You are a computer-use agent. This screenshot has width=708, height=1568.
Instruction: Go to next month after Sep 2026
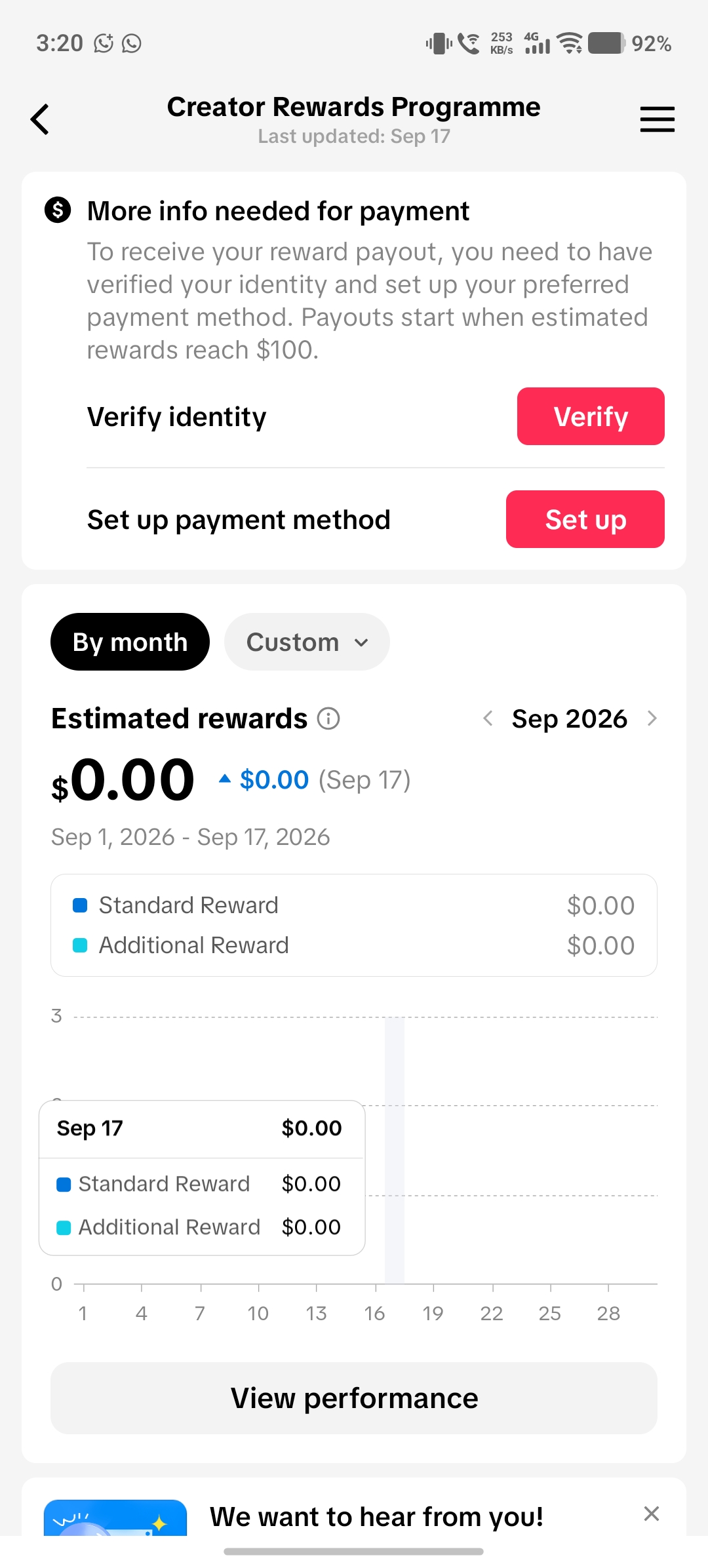[652, 718]
